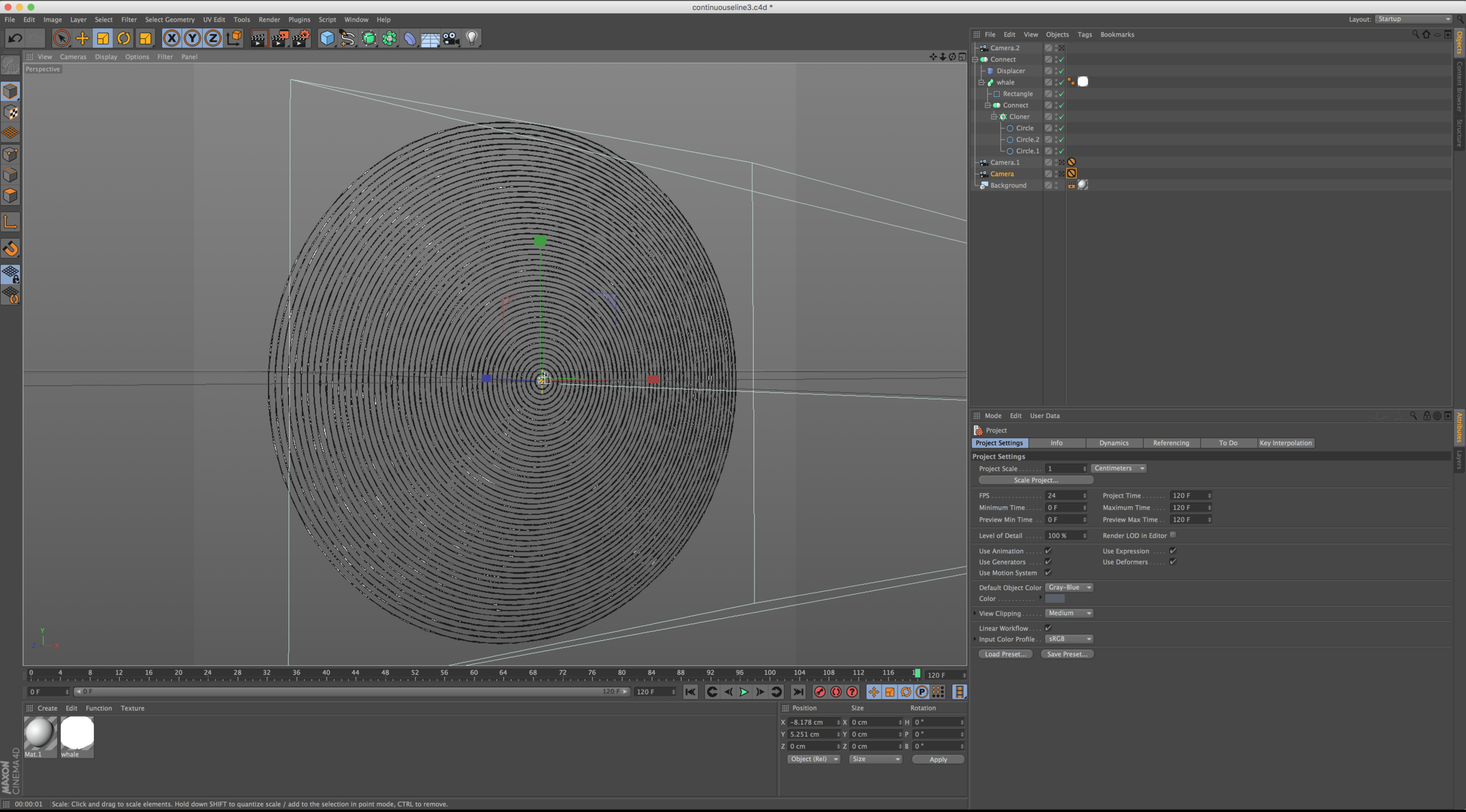Image resolution: width=1466 pixels, height=812 pixels.
Task: Toggle Use Generators checkbox
Action: [1048, 562]
